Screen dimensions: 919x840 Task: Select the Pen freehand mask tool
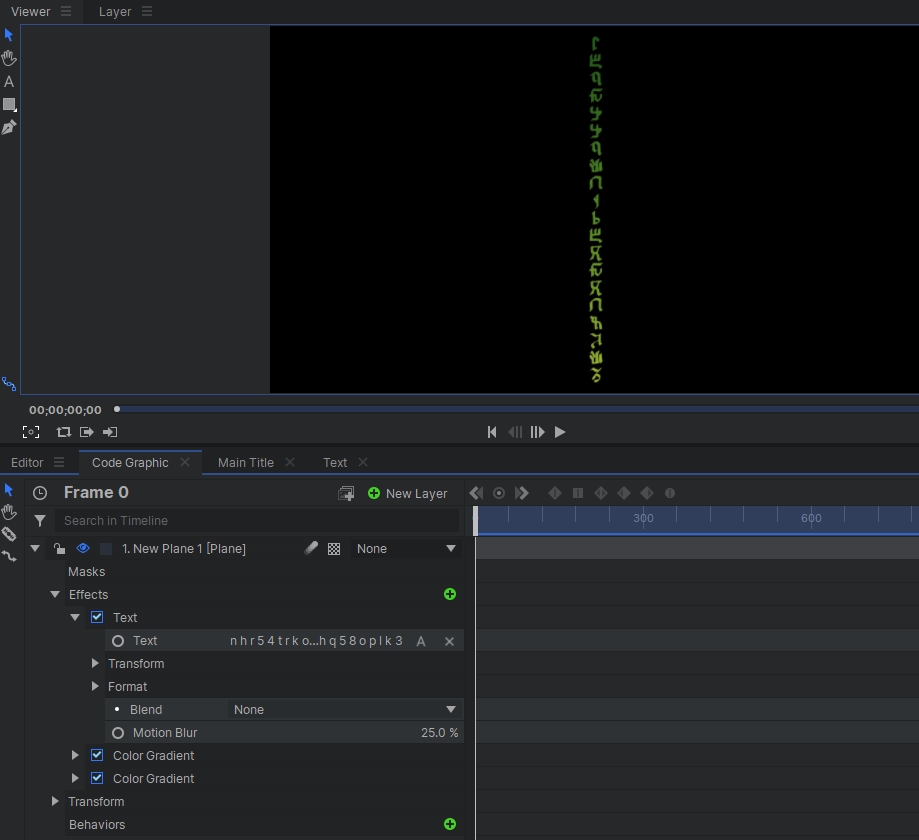[9, 128]
